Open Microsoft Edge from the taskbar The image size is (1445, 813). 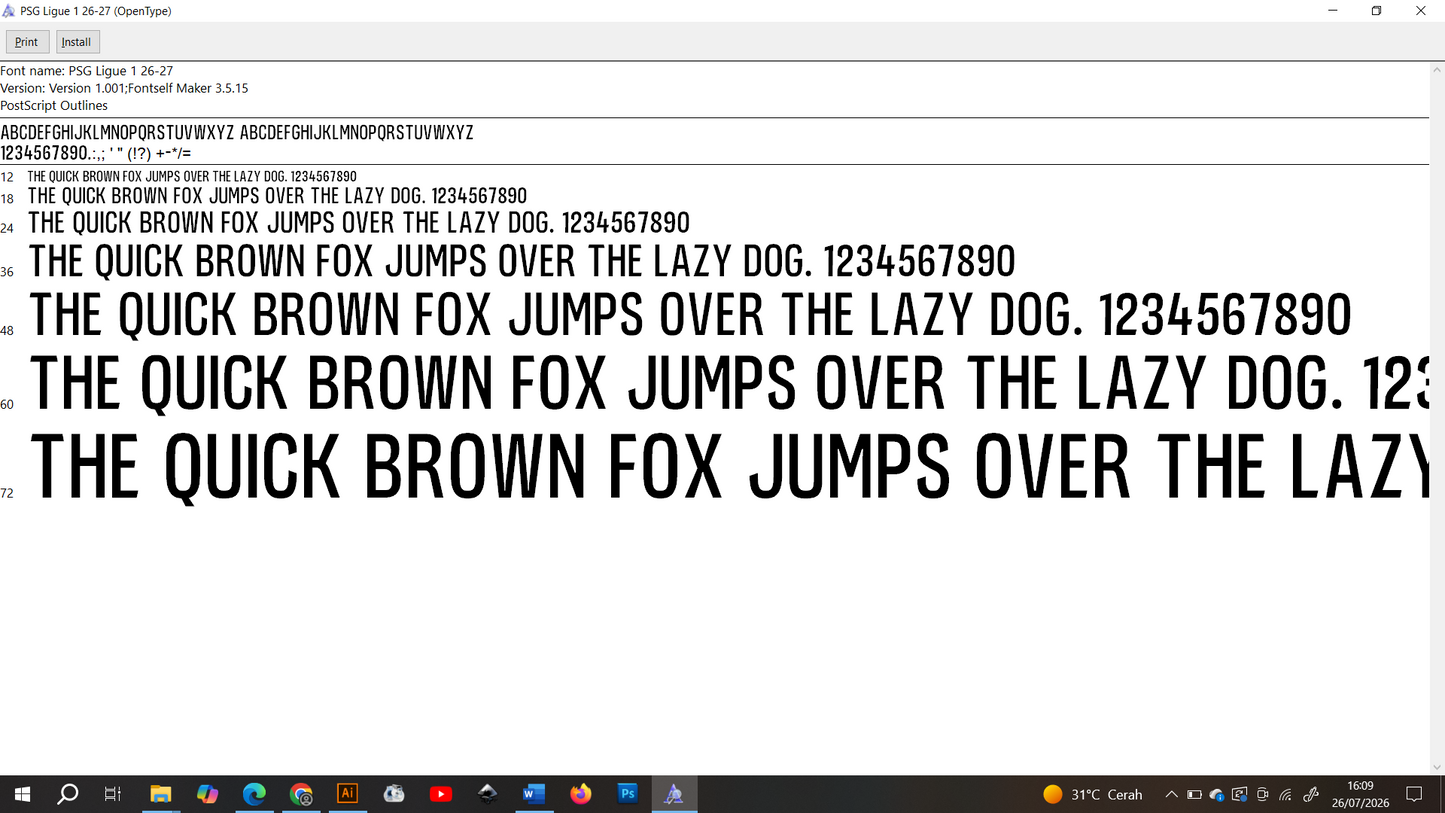pyautogui.click(x=254, y=794)
